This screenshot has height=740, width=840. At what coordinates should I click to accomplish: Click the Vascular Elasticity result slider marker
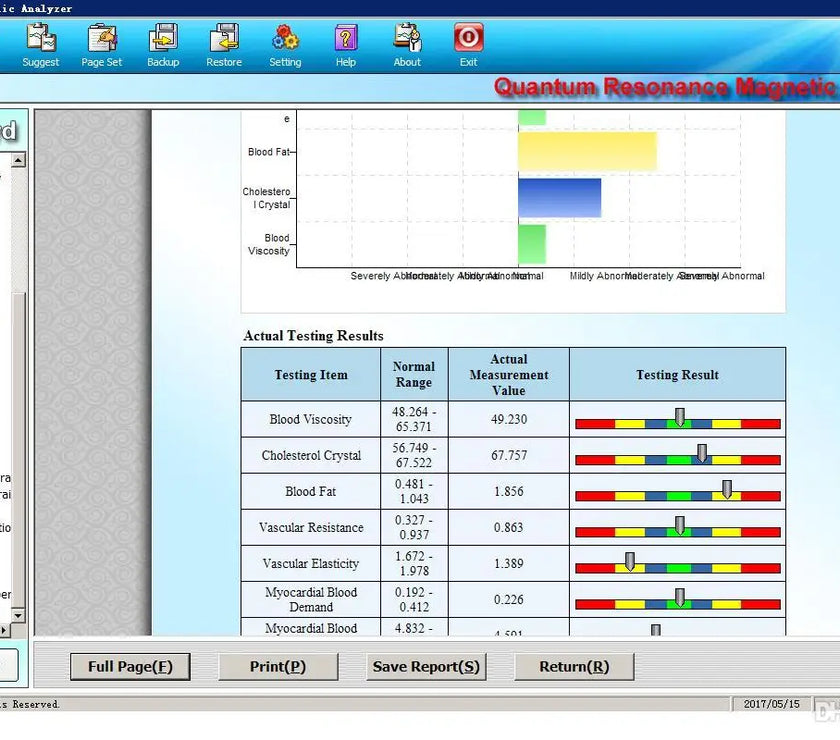(x=630, y=562)
